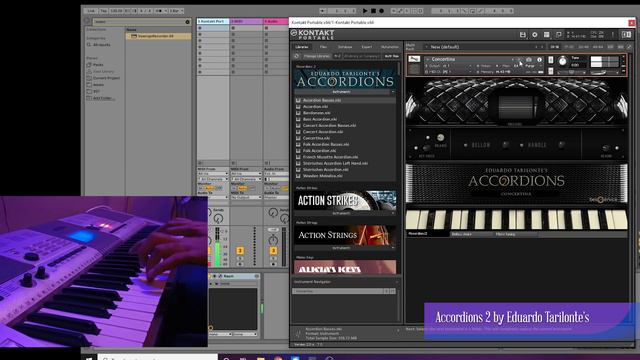The width and height of the screenshot is (640, 360).
Task: Select Folk Accordion.nki in list
Action: (320, 151)
